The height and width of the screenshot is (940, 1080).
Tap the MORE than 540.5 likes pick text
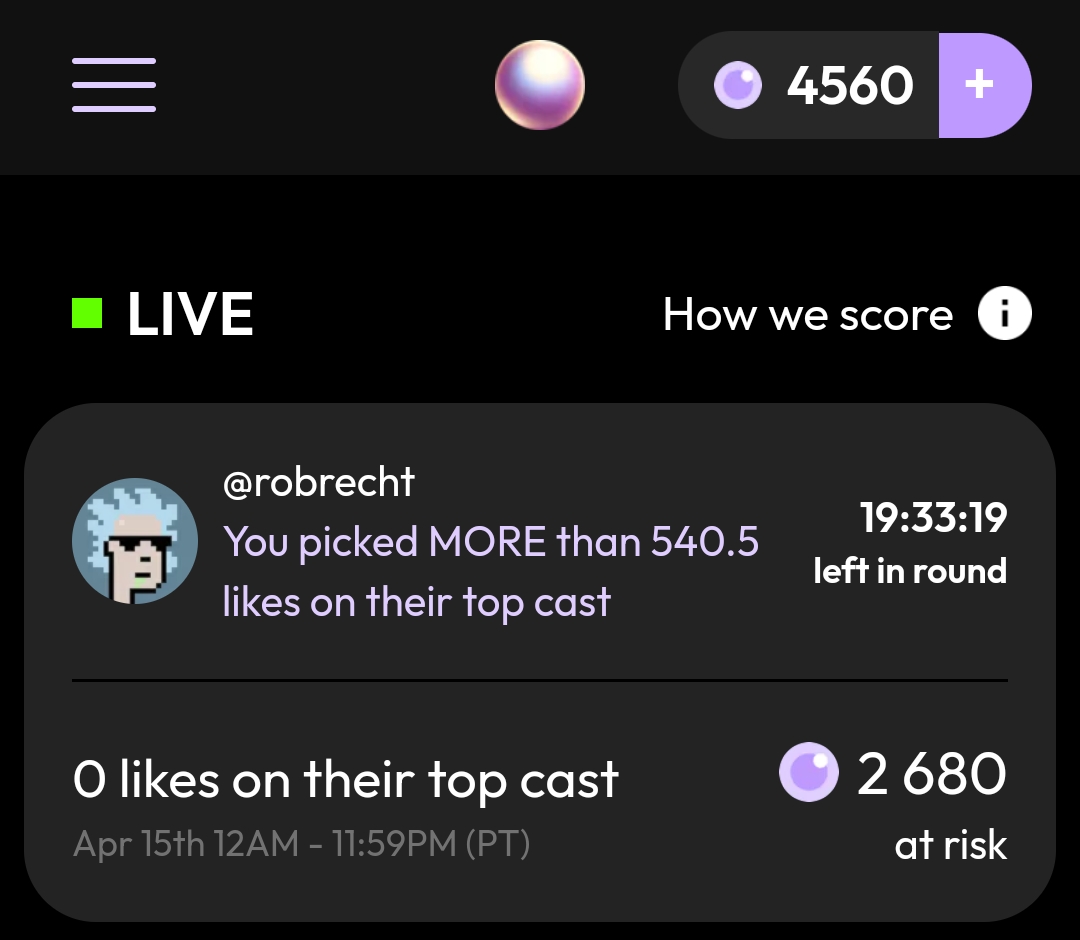(x=490, y=572)
